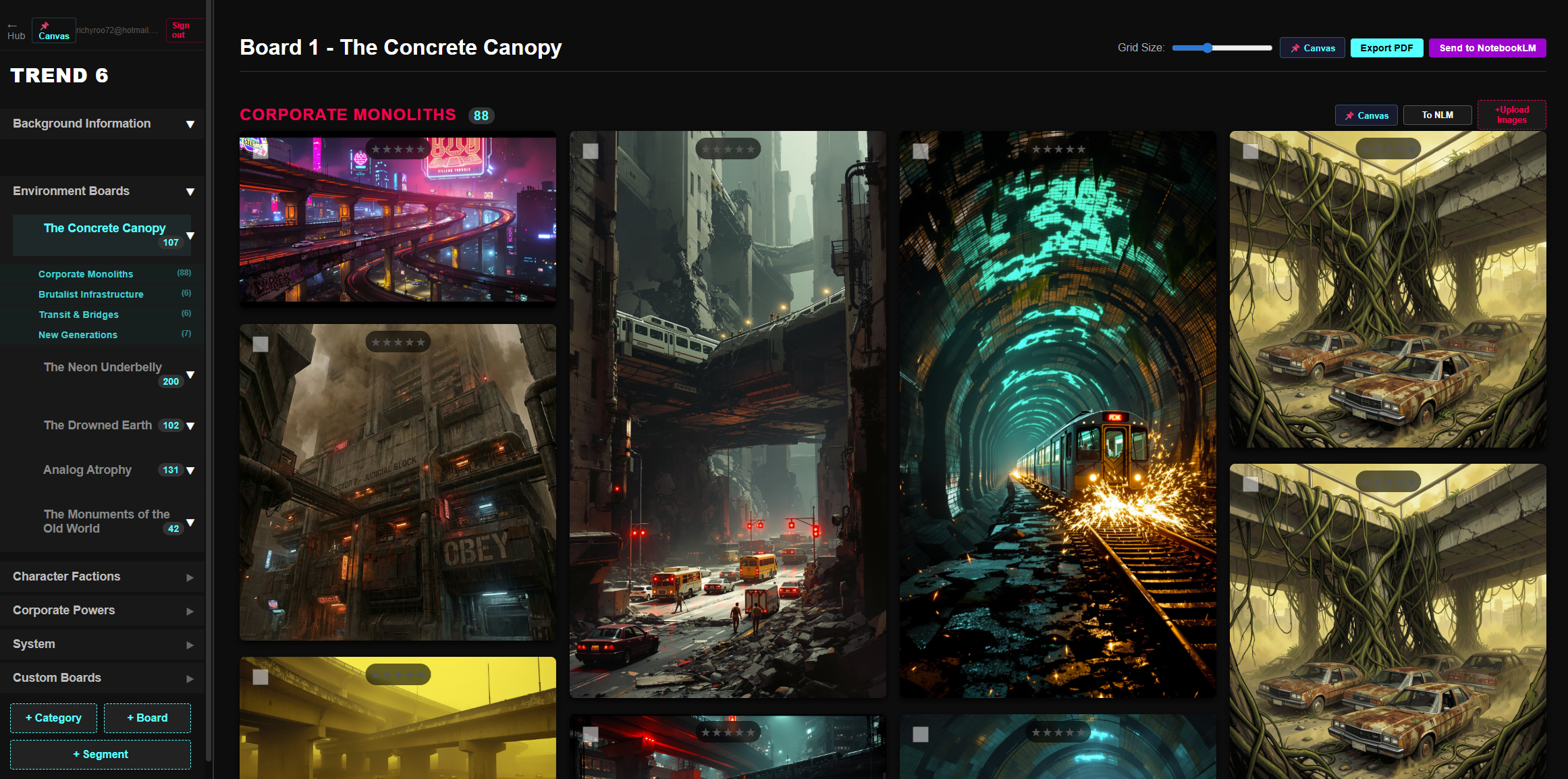Click the pinned Canvas button in sidebar header
The width and height of the screenshot is (1568, 779).
click(54, 31)
